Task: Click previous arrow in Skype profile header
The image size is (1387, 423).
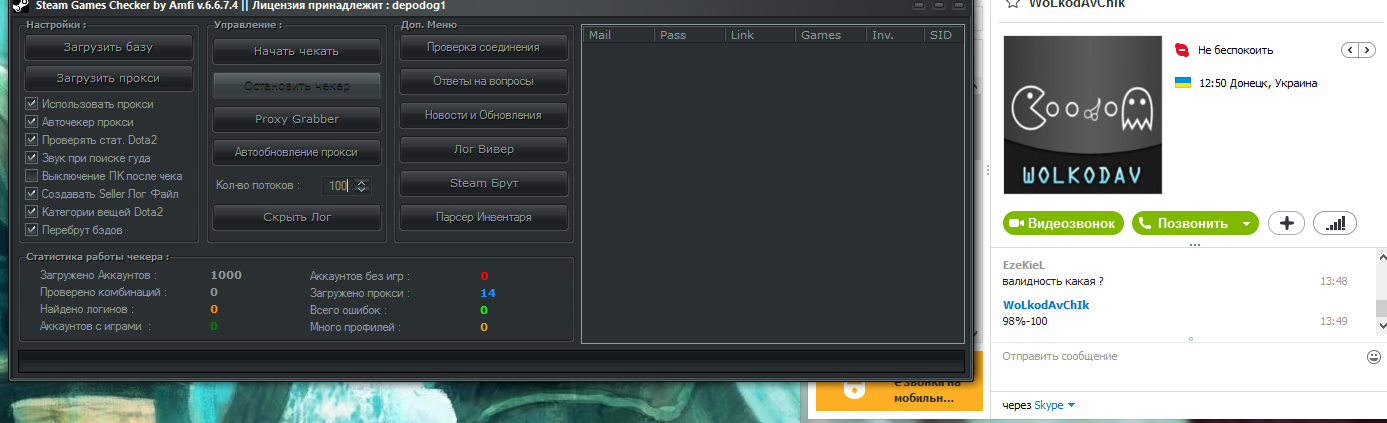Action: tap(1350, 49)
